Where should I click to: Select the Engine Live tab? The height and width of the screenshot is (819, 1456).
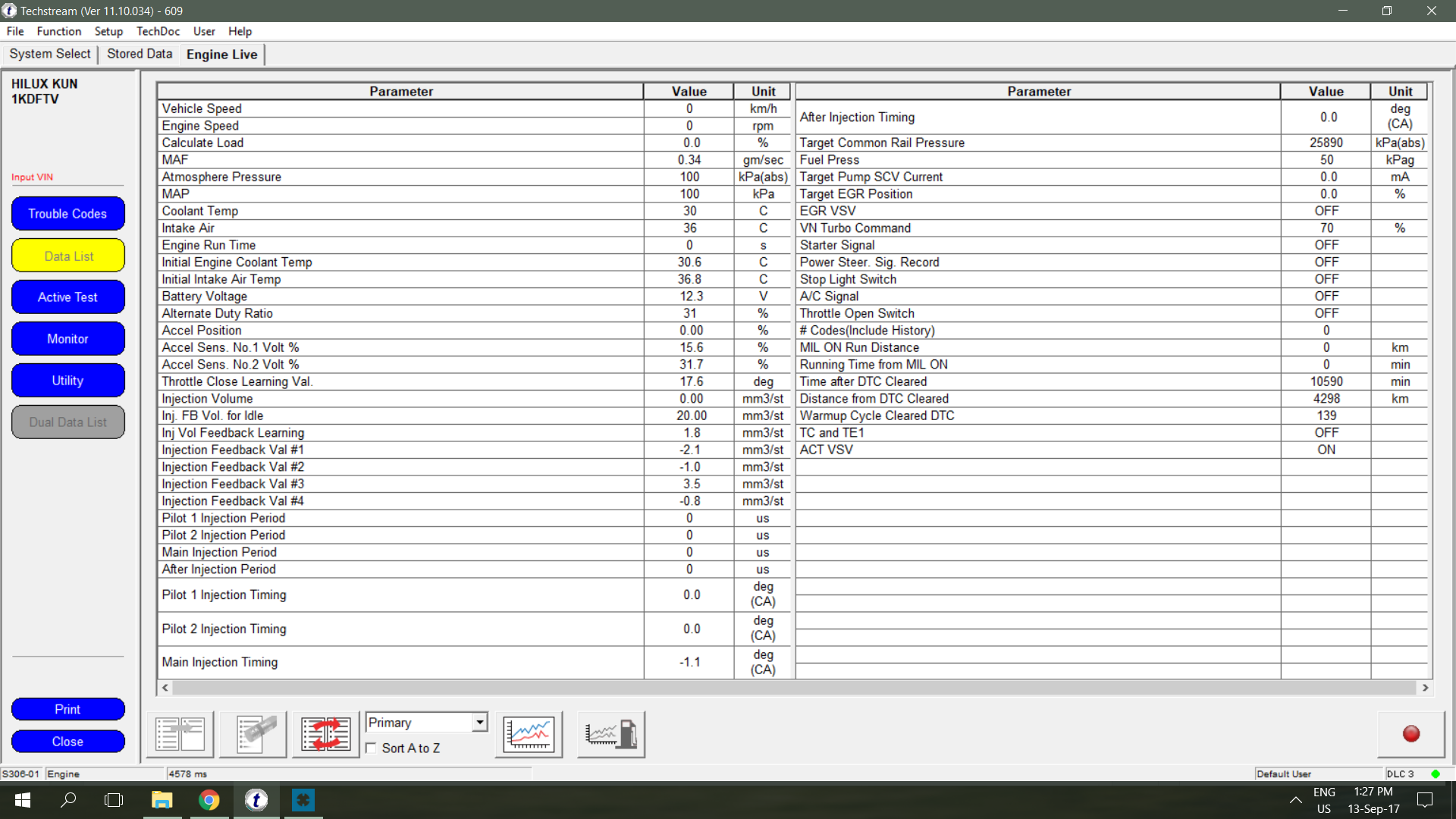[x=222, y=55]
